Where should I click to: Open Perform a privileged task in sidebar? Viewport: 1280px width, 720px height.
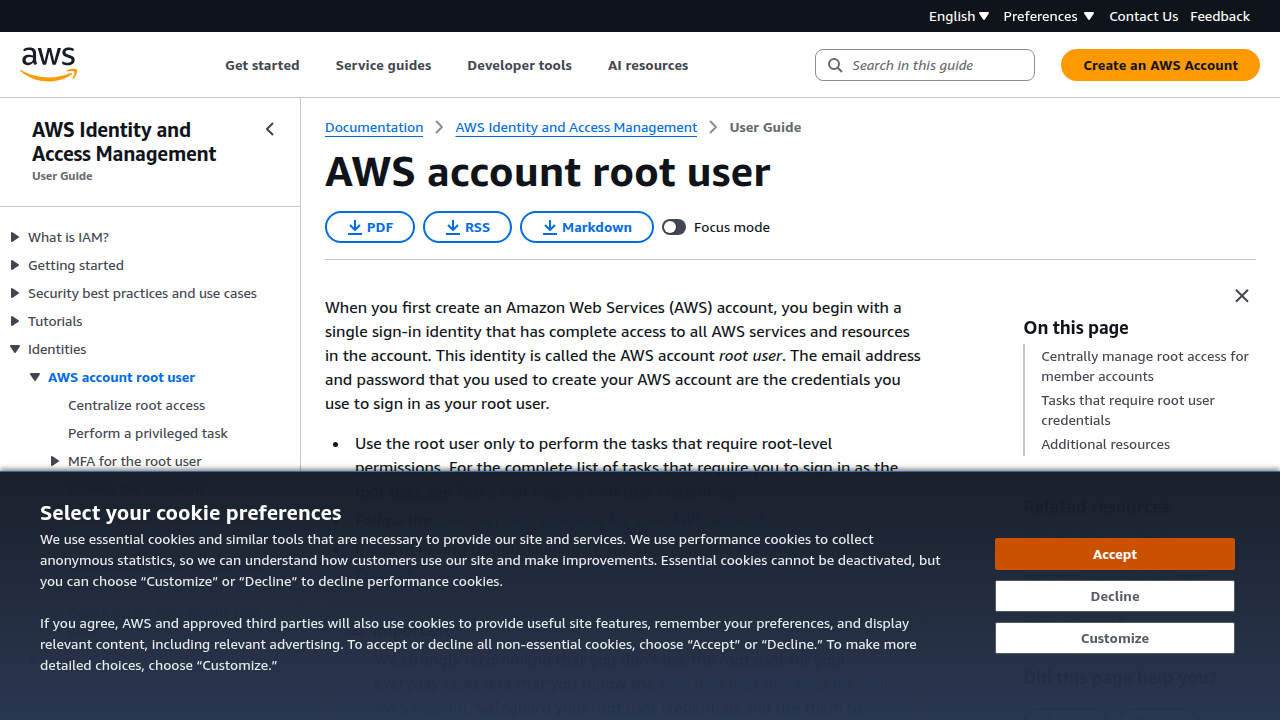148,433
